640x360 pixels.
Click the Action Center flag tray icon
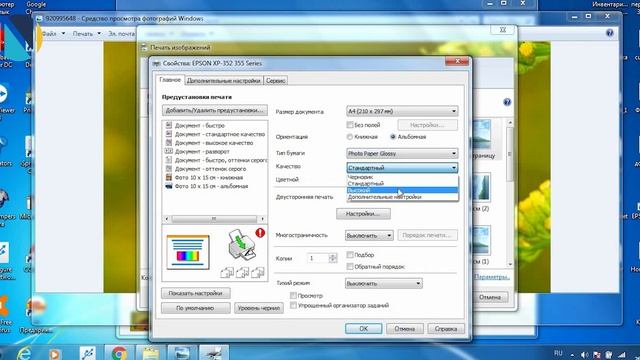click(x=596, y=355)
